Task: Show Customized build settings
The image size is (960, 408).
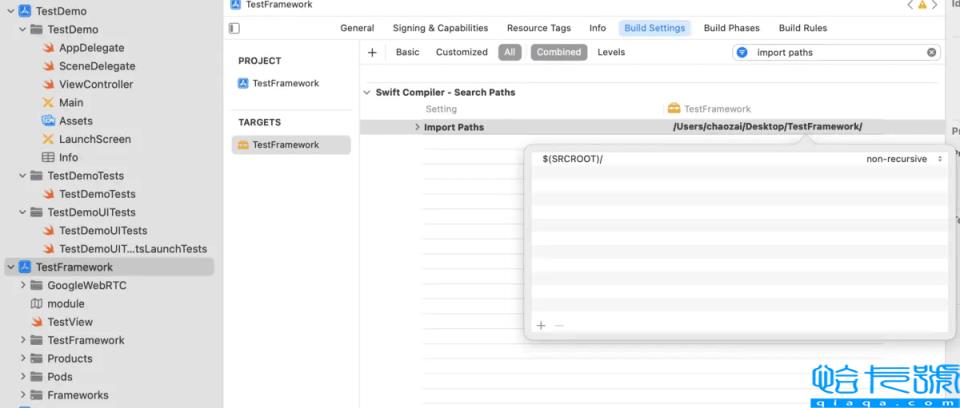Action: pos(462,53)
